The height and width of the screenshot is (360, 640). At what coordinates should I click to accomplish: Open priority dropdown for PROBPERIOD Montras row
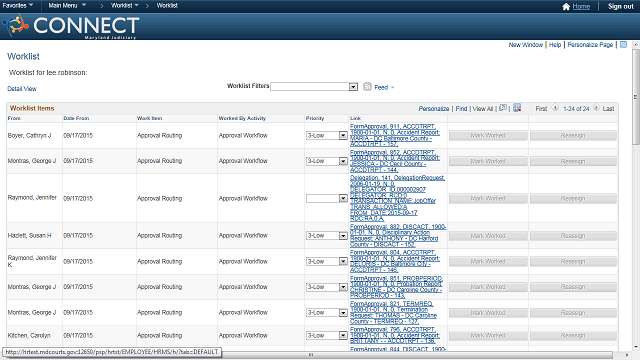327,287
